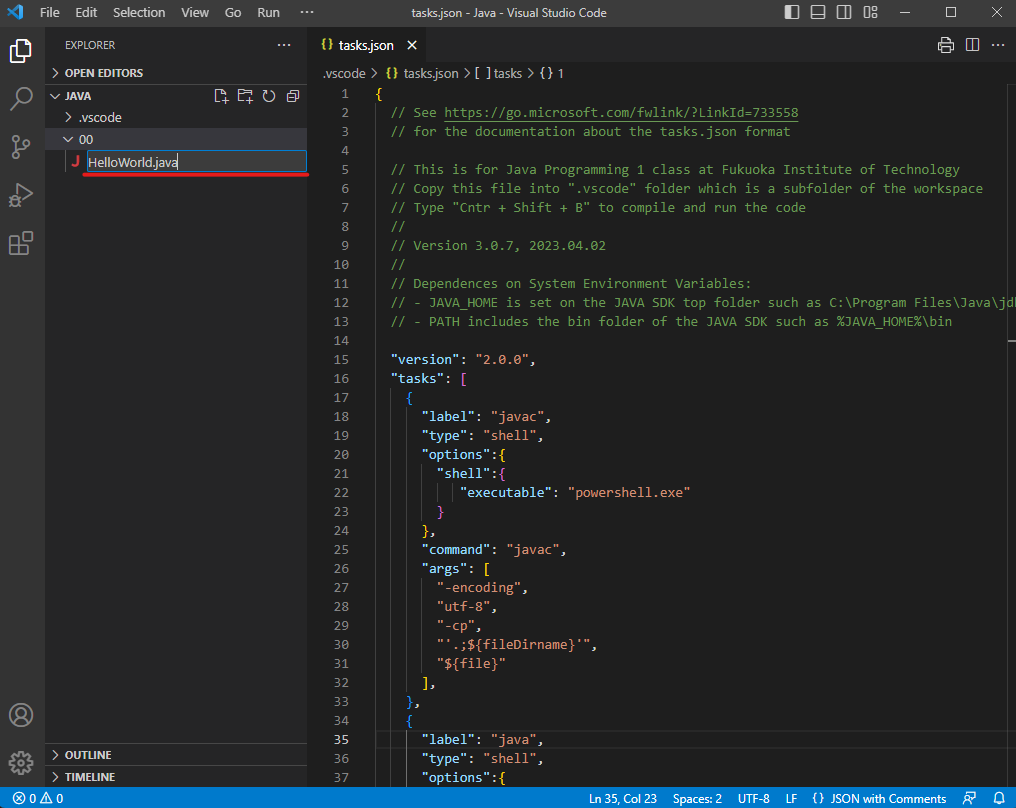Toggle the primary side bar layout button
1016x808 pixels.
click(792, 13)
